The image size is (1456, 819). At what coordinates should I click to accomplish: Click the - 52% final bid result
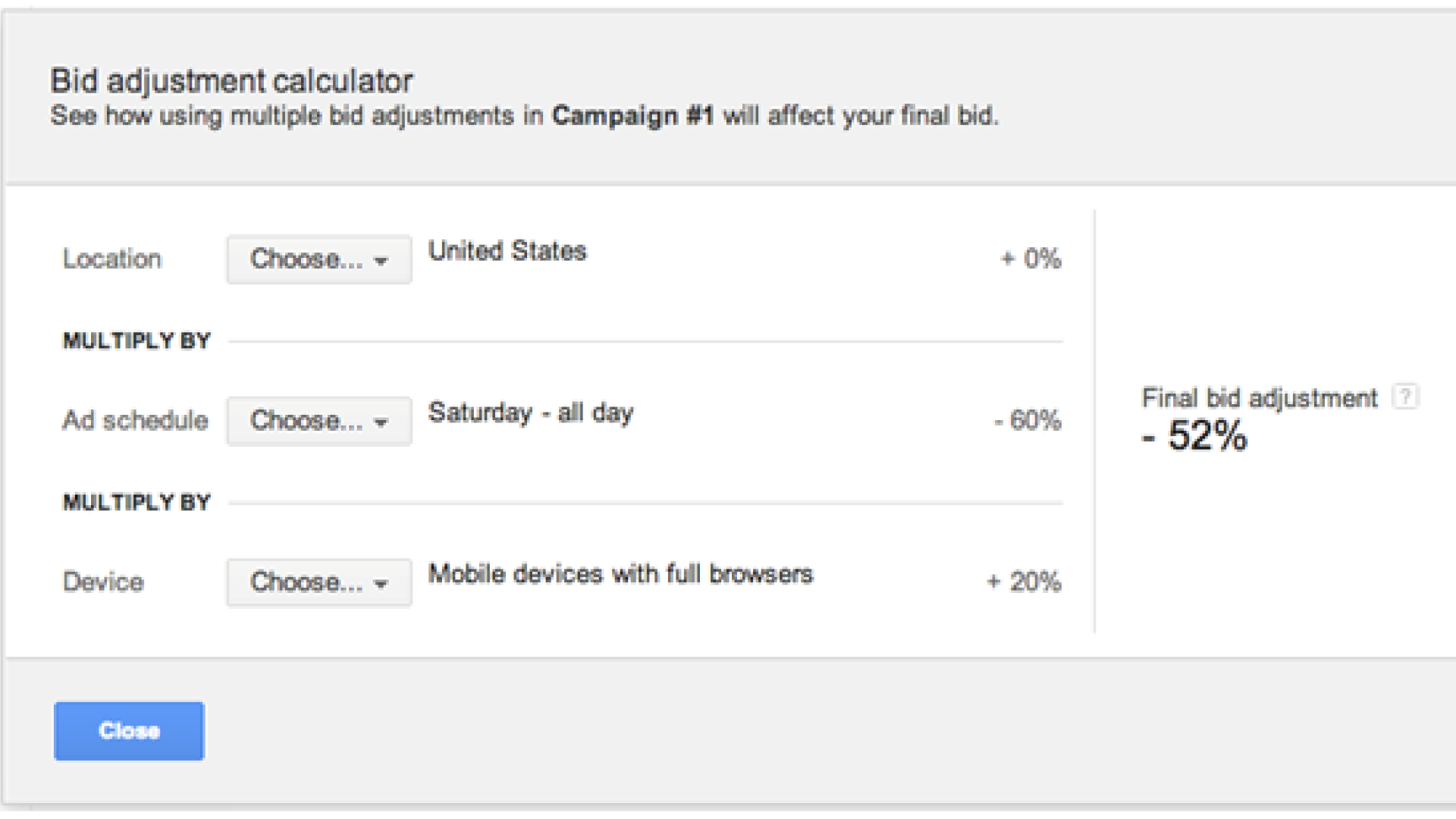click(x=1194, y=436)
